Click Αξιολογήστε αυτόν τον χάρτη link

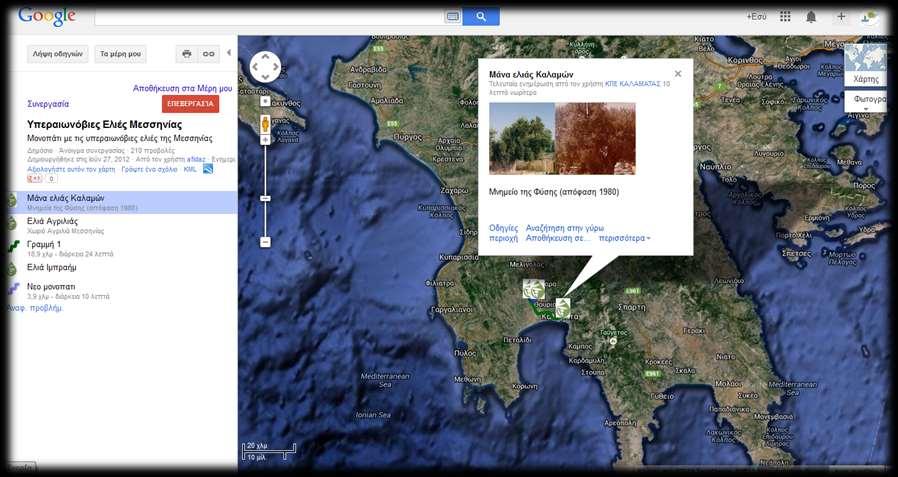[x=71, y=169]
